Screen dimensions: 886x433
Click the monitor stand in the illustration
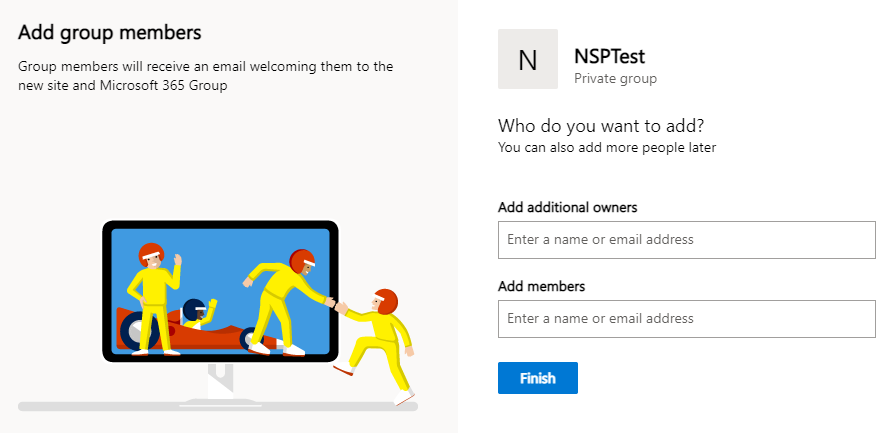point(220,384)
